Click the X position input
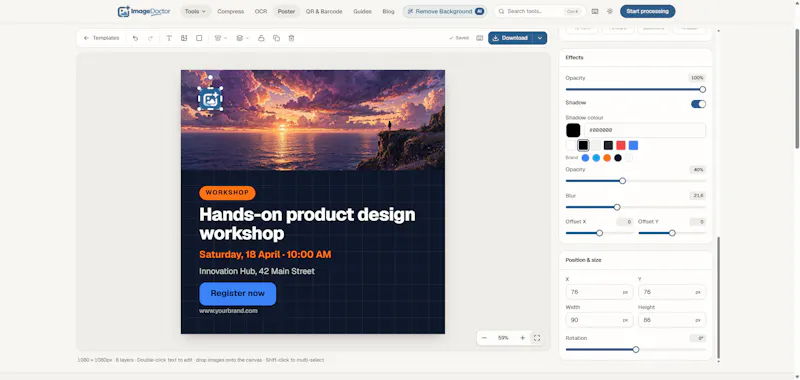 pyautogui.click(x=599, y=292)
